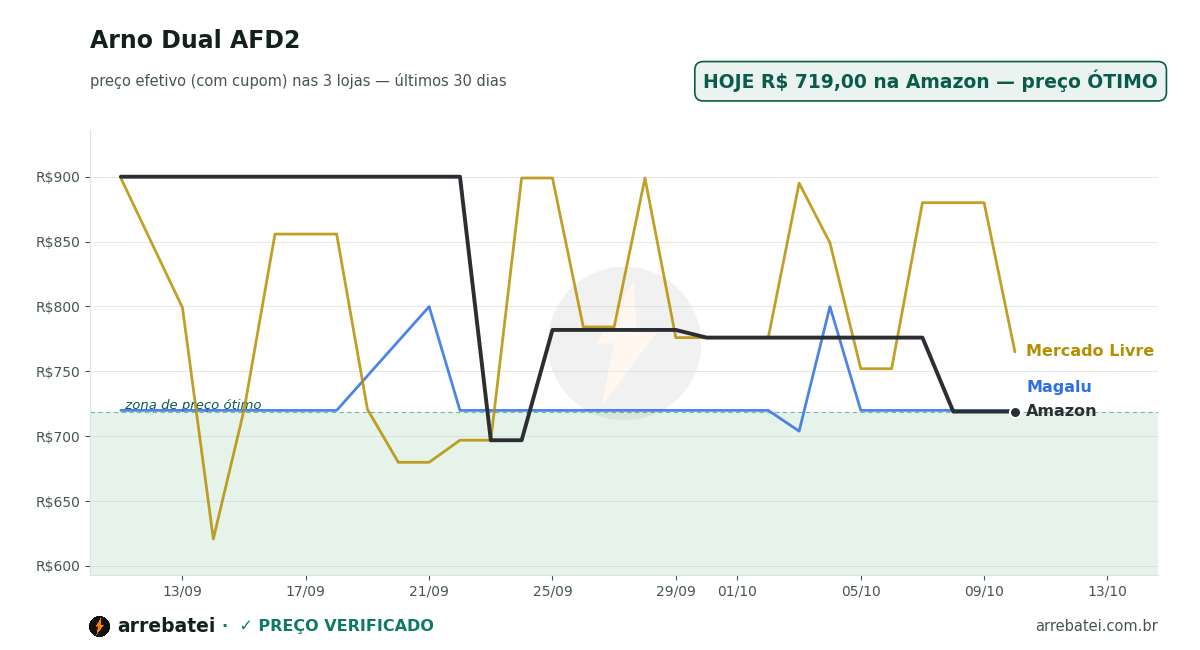The image size is (1200, 650).
Task: Click the 09/10 date tick label
Action: tap(984, 591)
